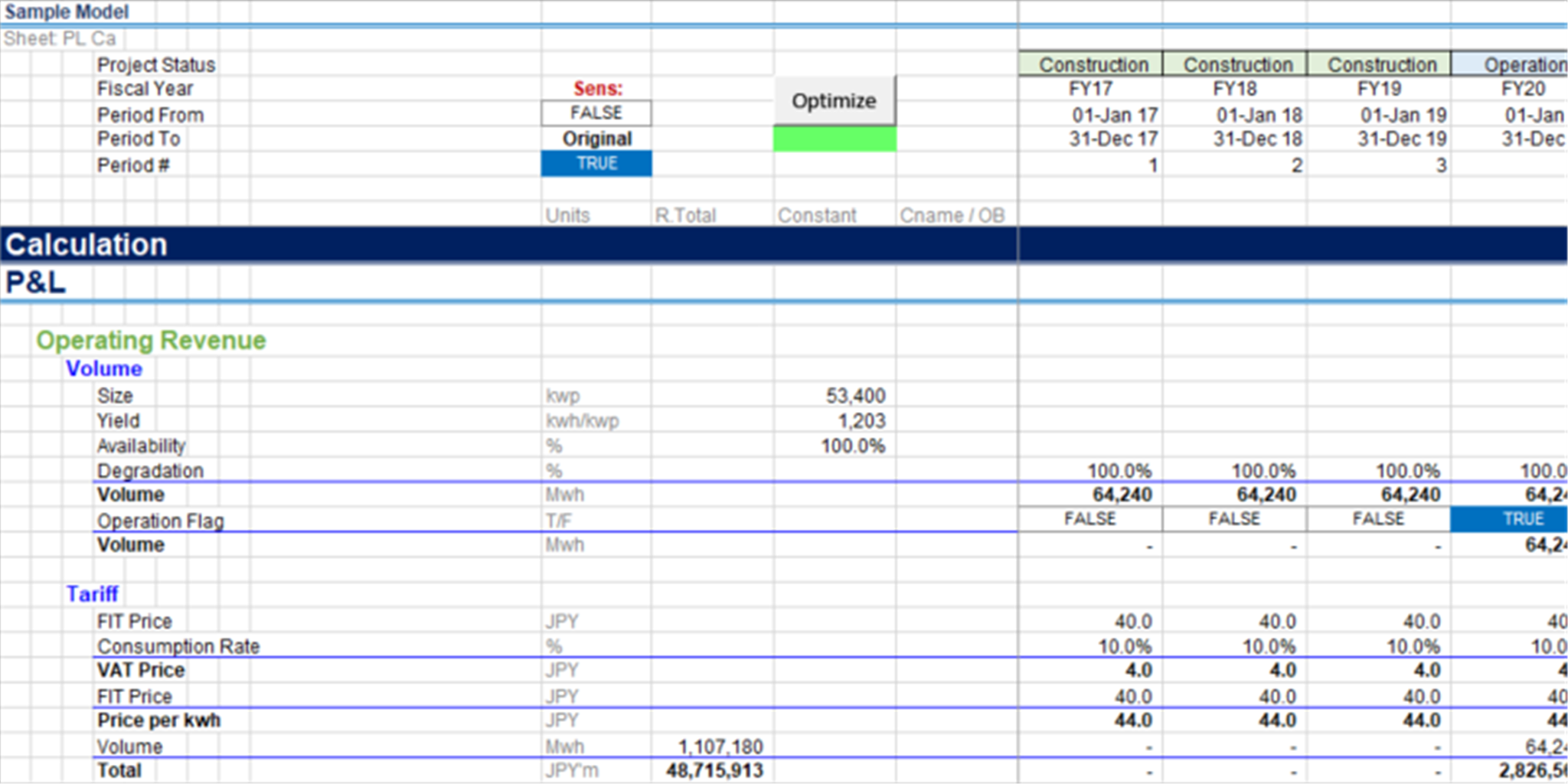Select the Original label cell
Viewport: 1568px width, 784px height.
point(597,139)
